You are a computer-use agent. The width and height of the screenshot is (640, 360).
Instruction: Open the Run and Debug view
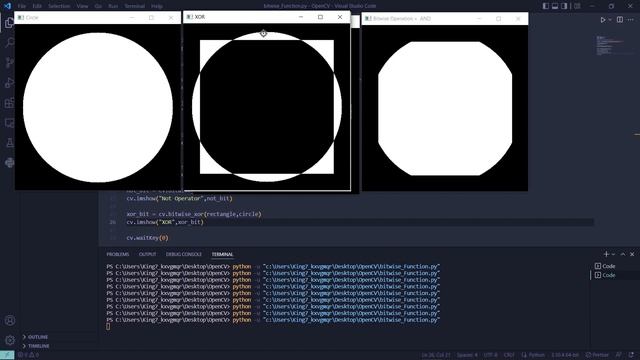tap(9, 82)
